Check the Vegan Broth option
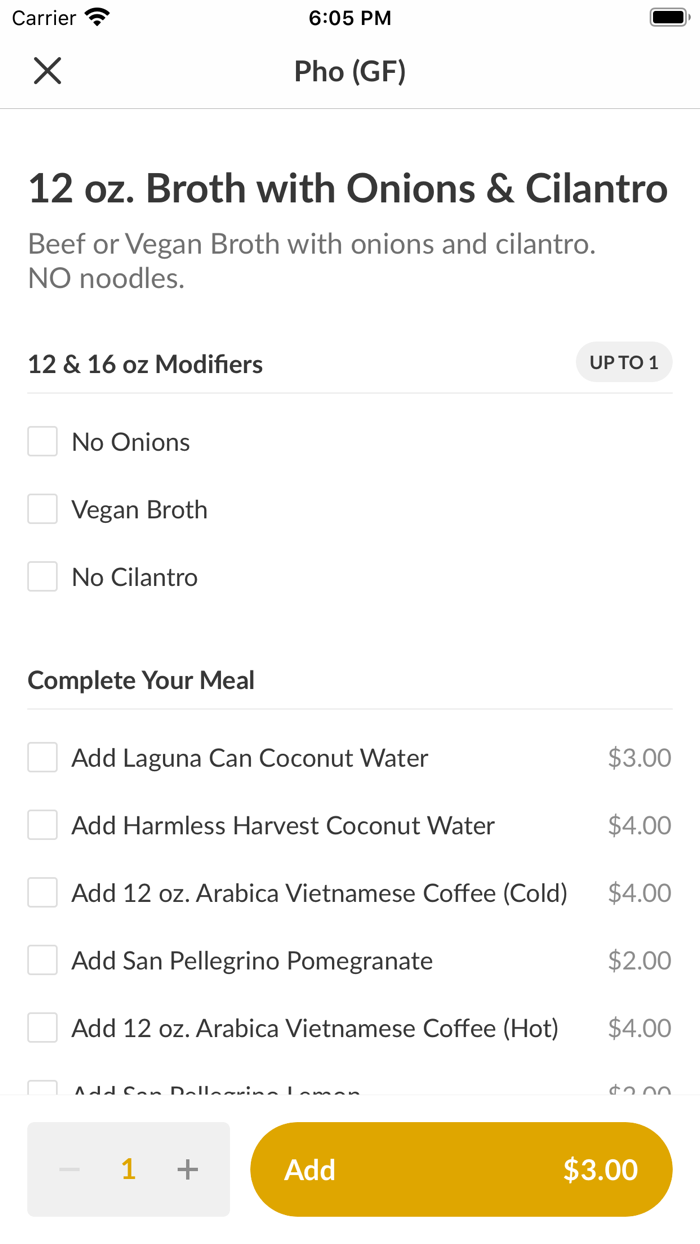Viewport: 700px width, 1244px height. click(x=41, y=509)
